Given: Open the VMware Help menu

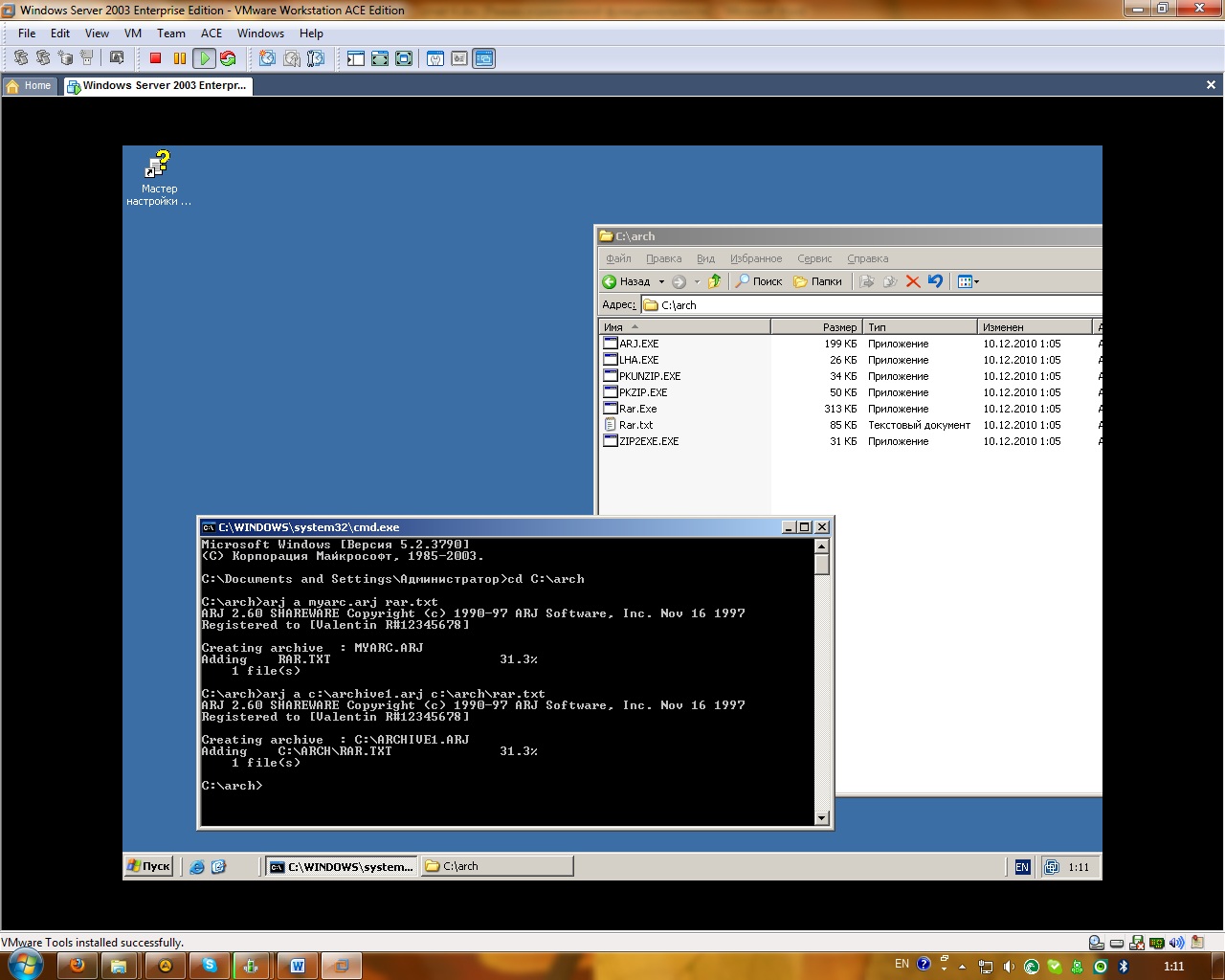Looking at the screenshot, I should [x=311, y=33].
